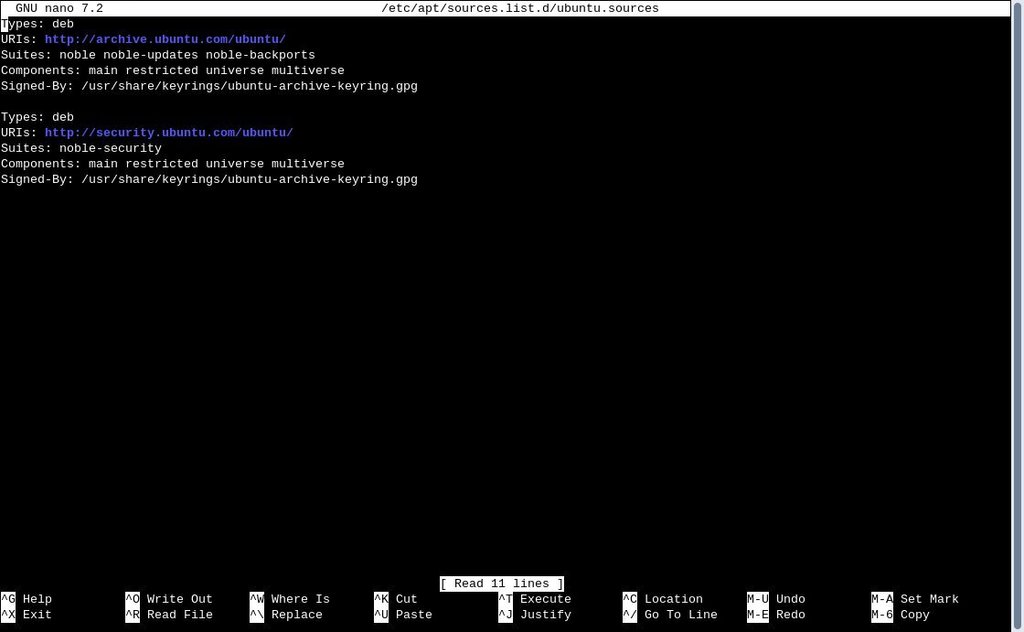Click the M-E Redo shortcut
This screenshot has height=632, width=1024.
[776, 614]
